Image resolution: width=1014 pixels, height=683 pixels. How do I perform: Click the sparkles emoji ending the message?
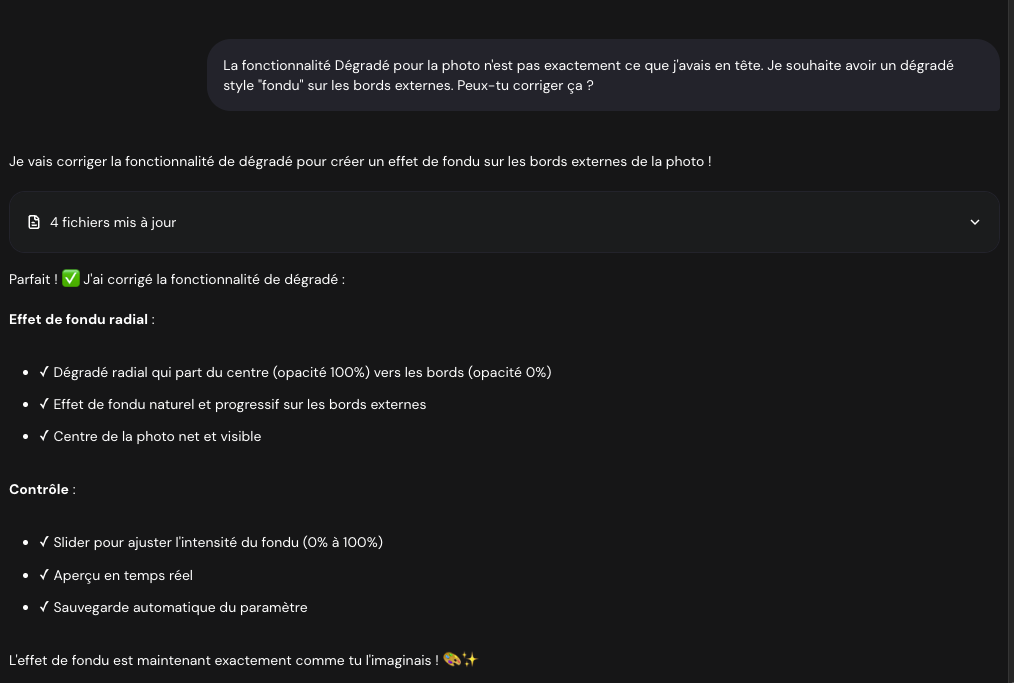tap(470, 660)
